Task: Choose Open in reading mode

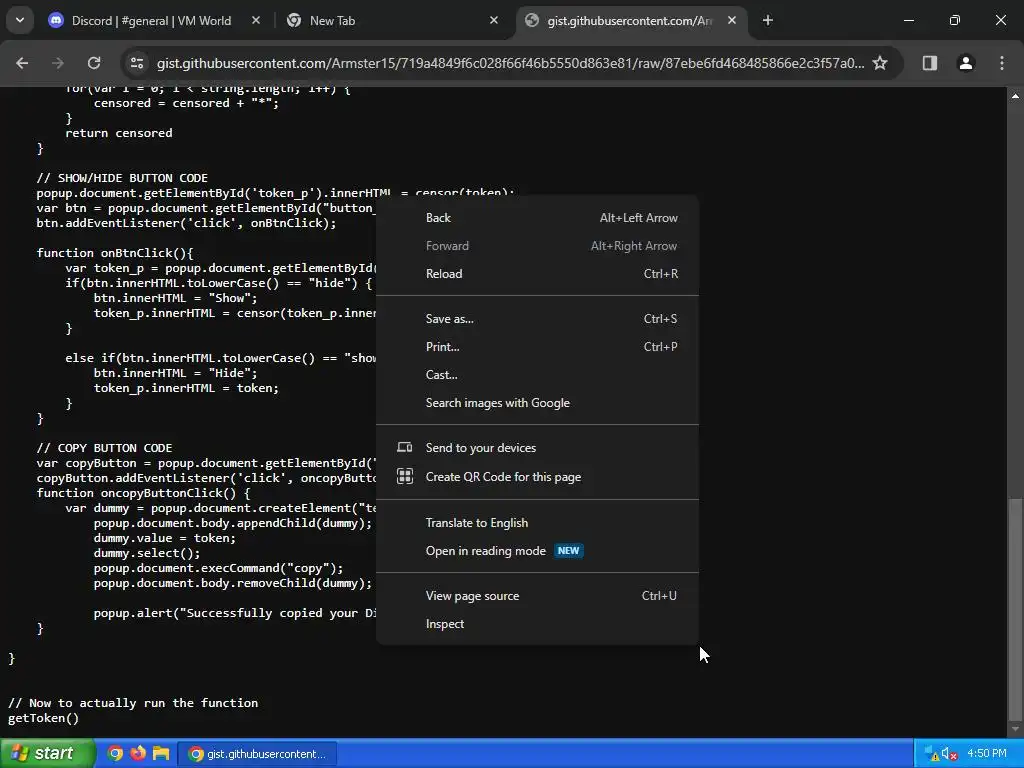Action: [x=537, y=551]
